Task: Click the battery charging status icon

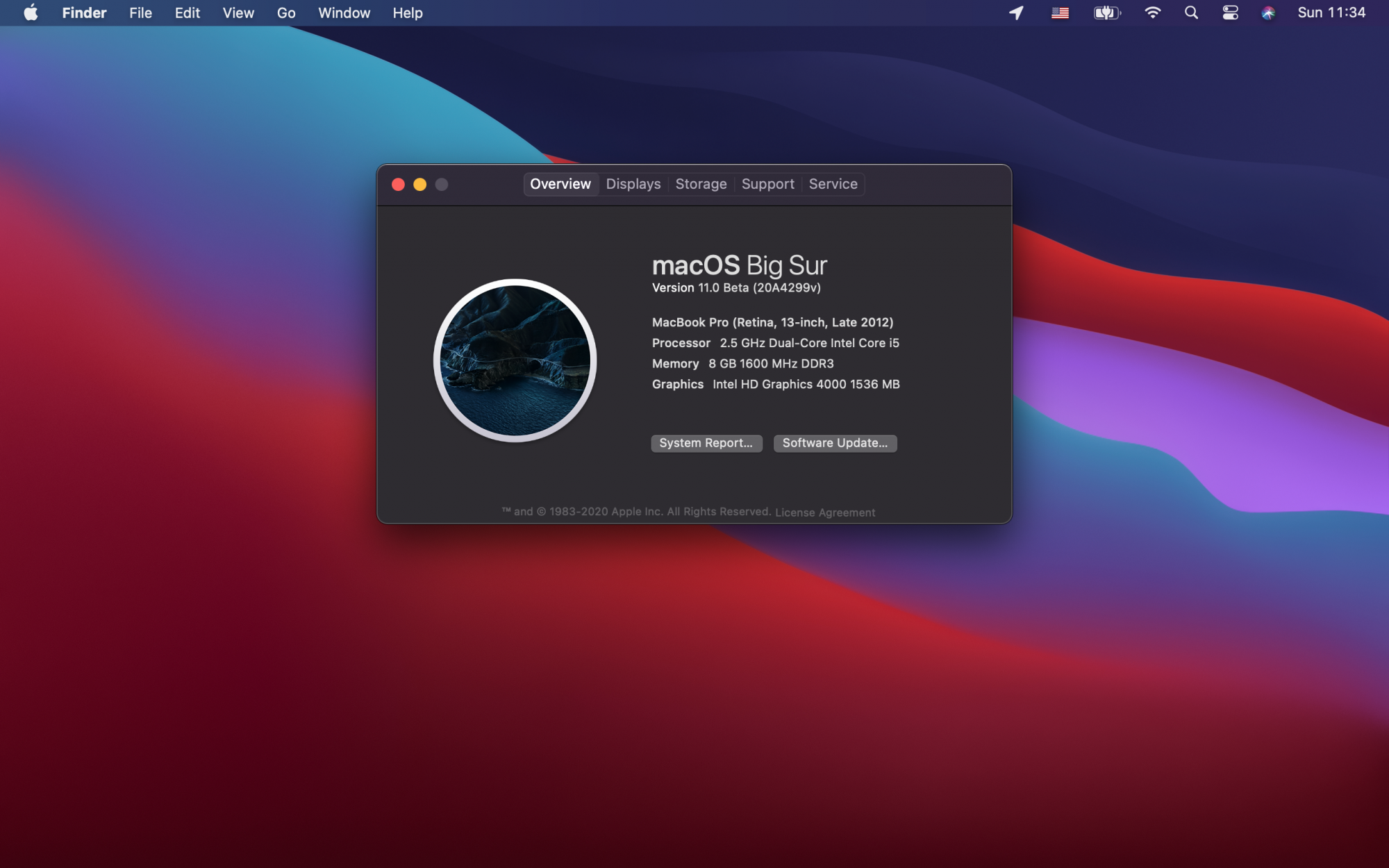Action: point(1106,12)
